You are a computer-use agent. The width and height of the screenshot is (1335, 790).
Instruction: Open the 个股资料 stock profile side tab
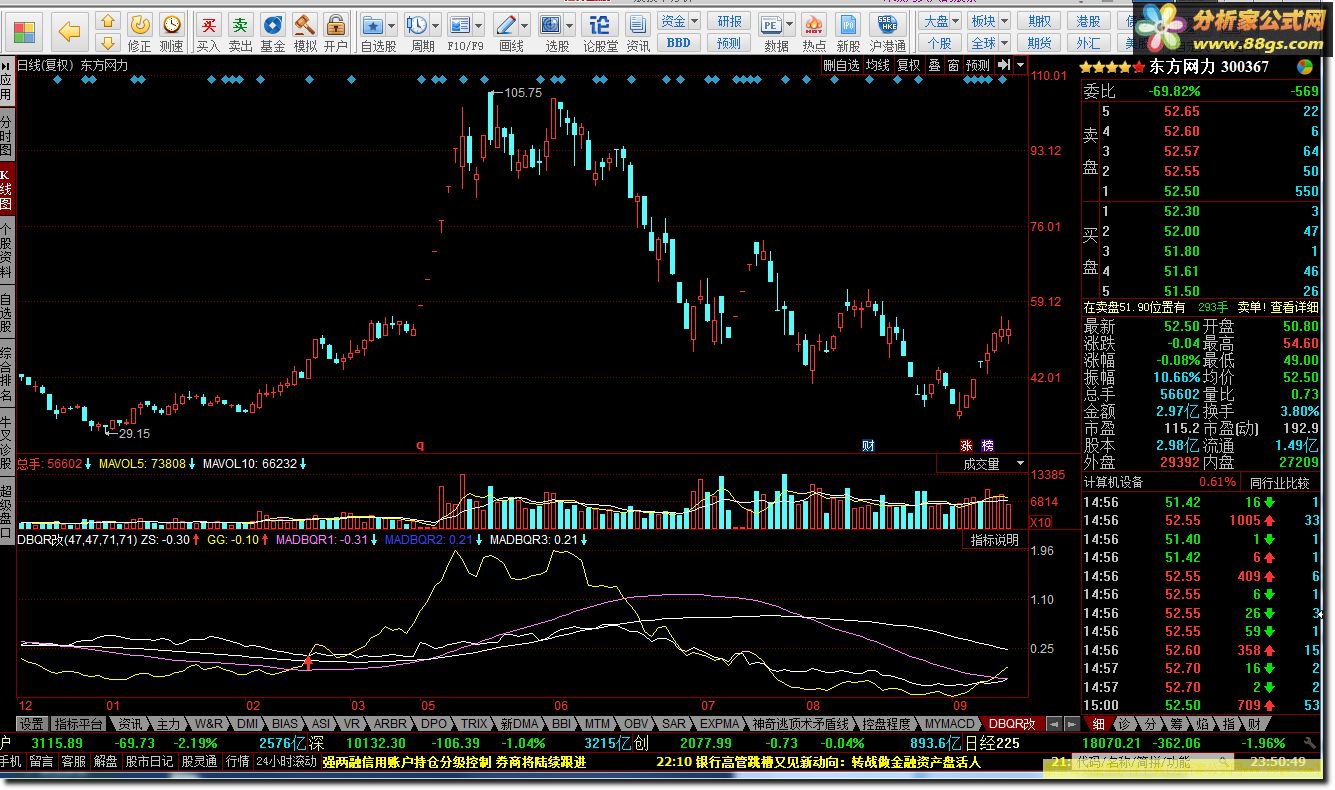coord(6,252)
